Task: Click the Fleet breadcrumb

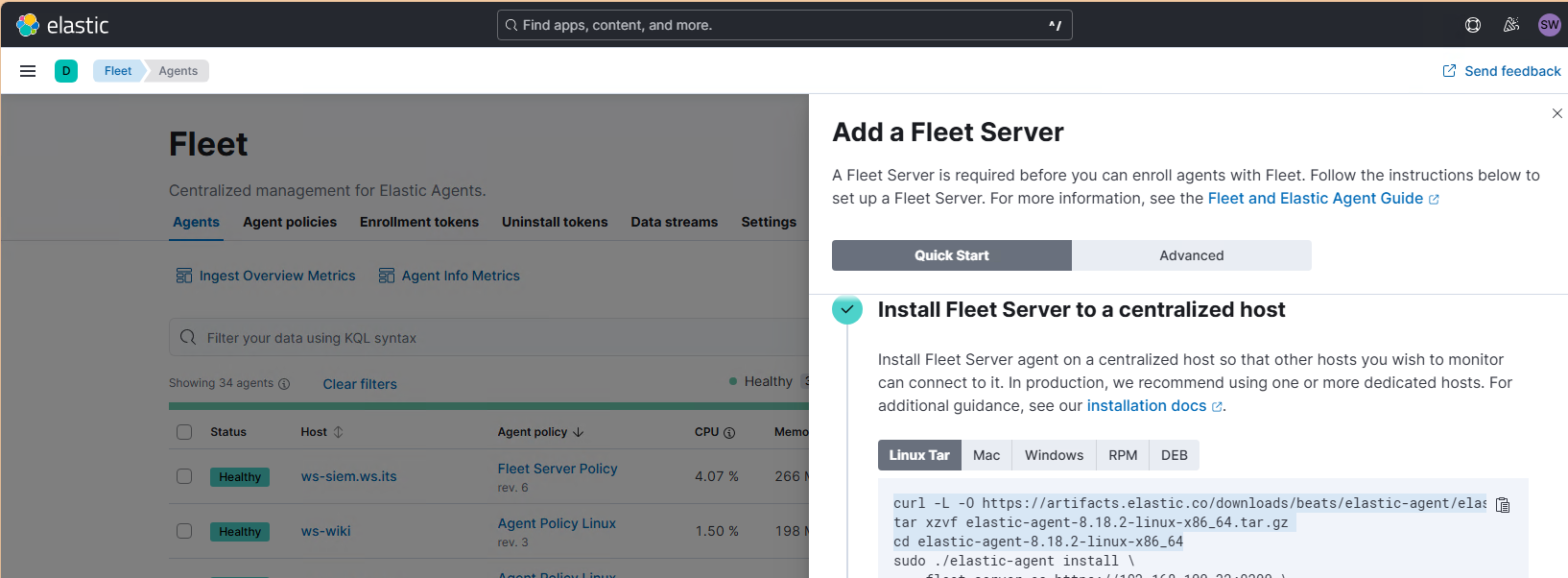Action: [x=118, y=71]
